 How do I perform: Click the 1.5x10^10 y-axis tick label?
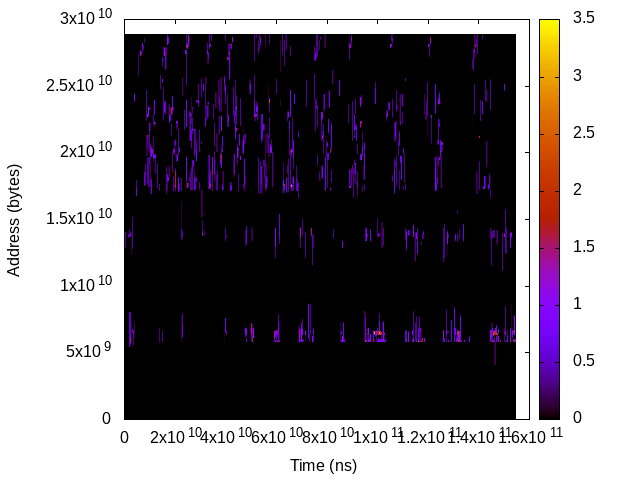pyautogui.click(x=80, y=219)
